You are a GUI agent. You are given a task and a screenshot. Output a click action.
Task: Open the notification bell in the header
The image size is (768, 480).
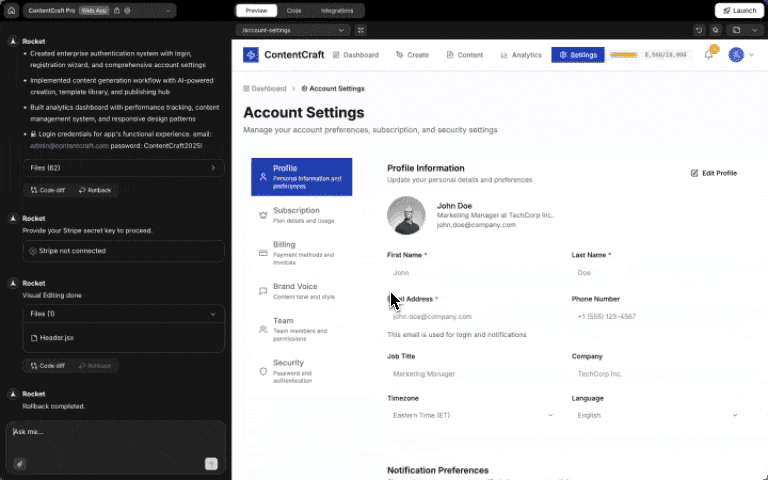[x=709, y=54]
